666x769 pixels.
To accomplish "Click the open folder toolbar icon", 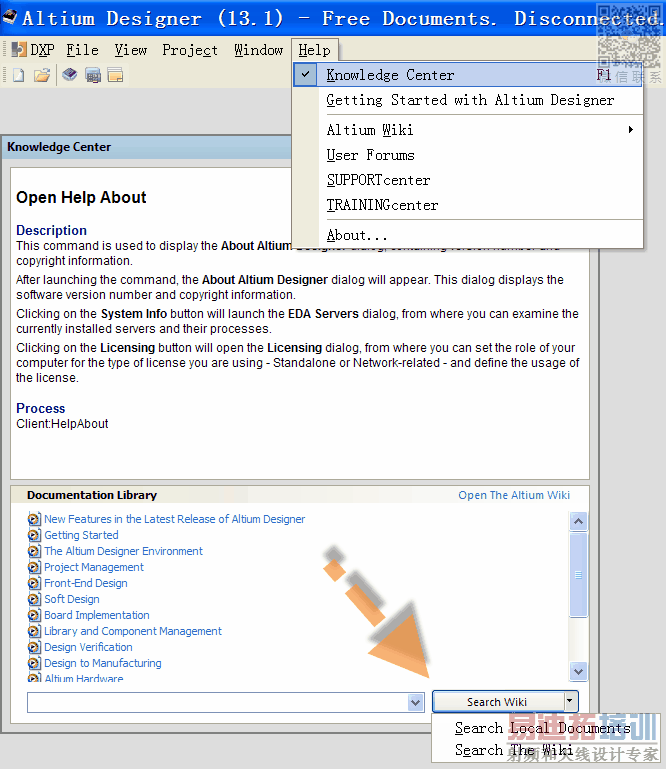I will click(x=42, y=76).
